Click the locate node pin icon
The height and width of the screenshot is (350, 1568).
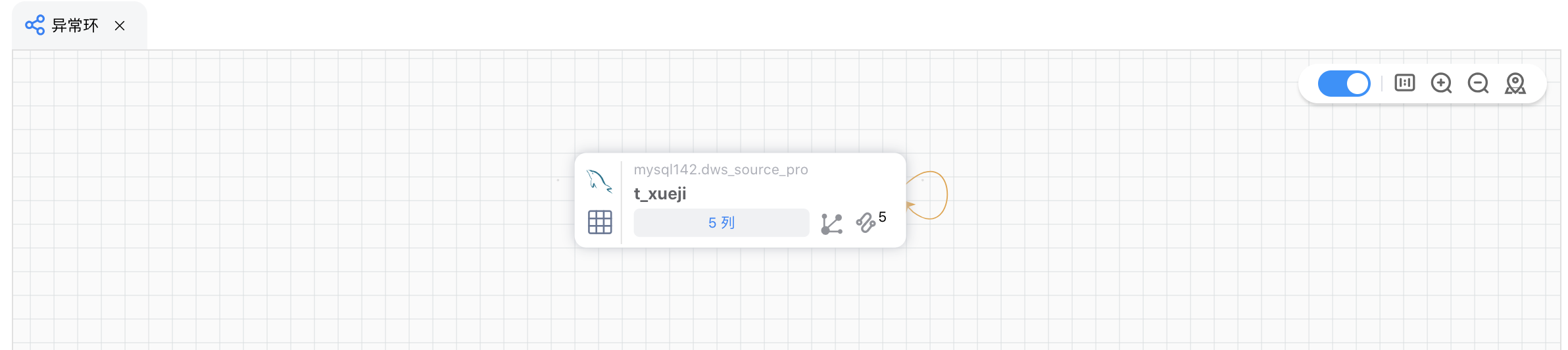tap(1515, 84)
